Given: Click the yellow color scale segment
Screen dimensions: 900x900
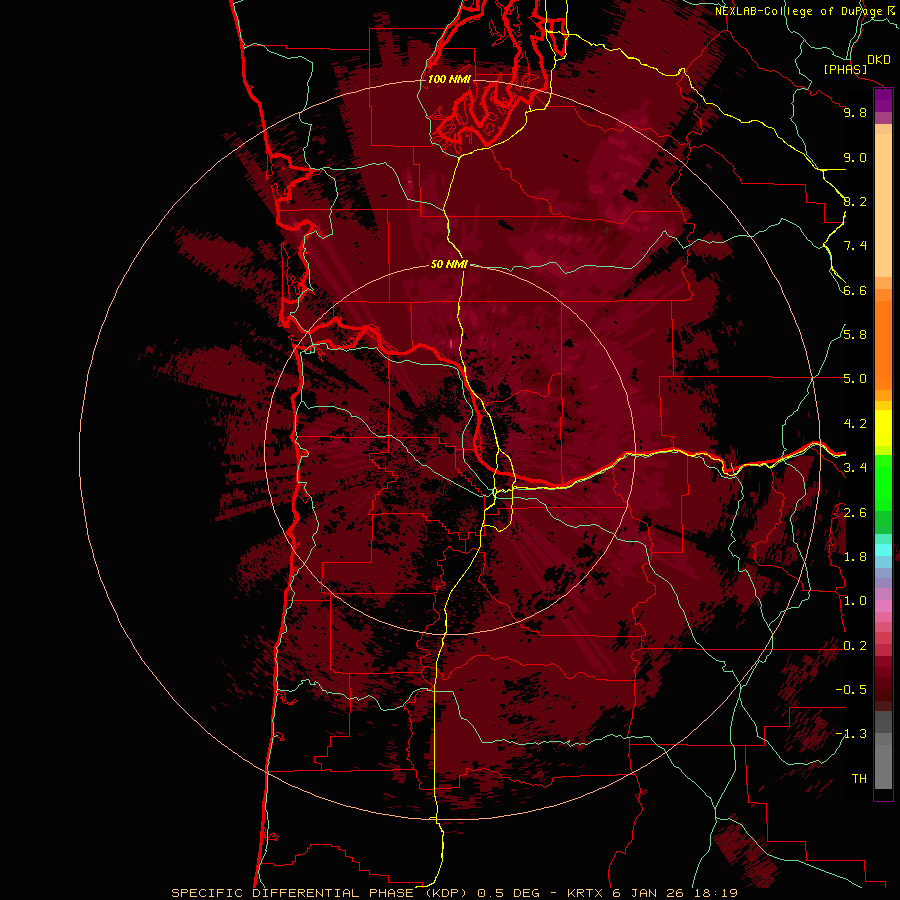Looking at the screenshot, I should 883,428.
